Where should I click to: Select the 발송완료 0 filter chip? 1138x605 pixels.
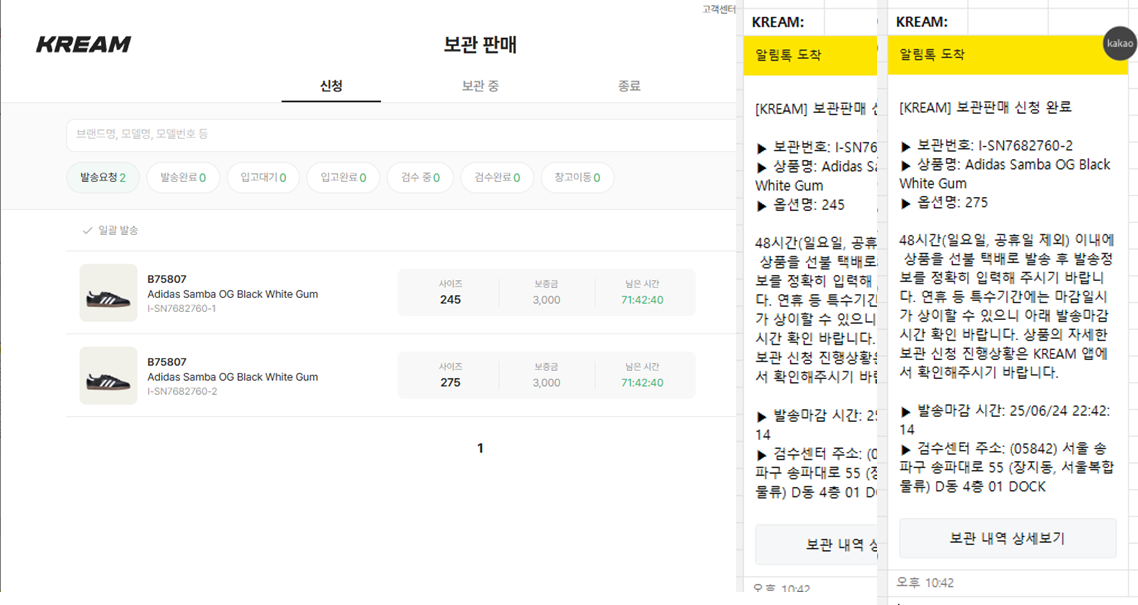click(183, 178)
